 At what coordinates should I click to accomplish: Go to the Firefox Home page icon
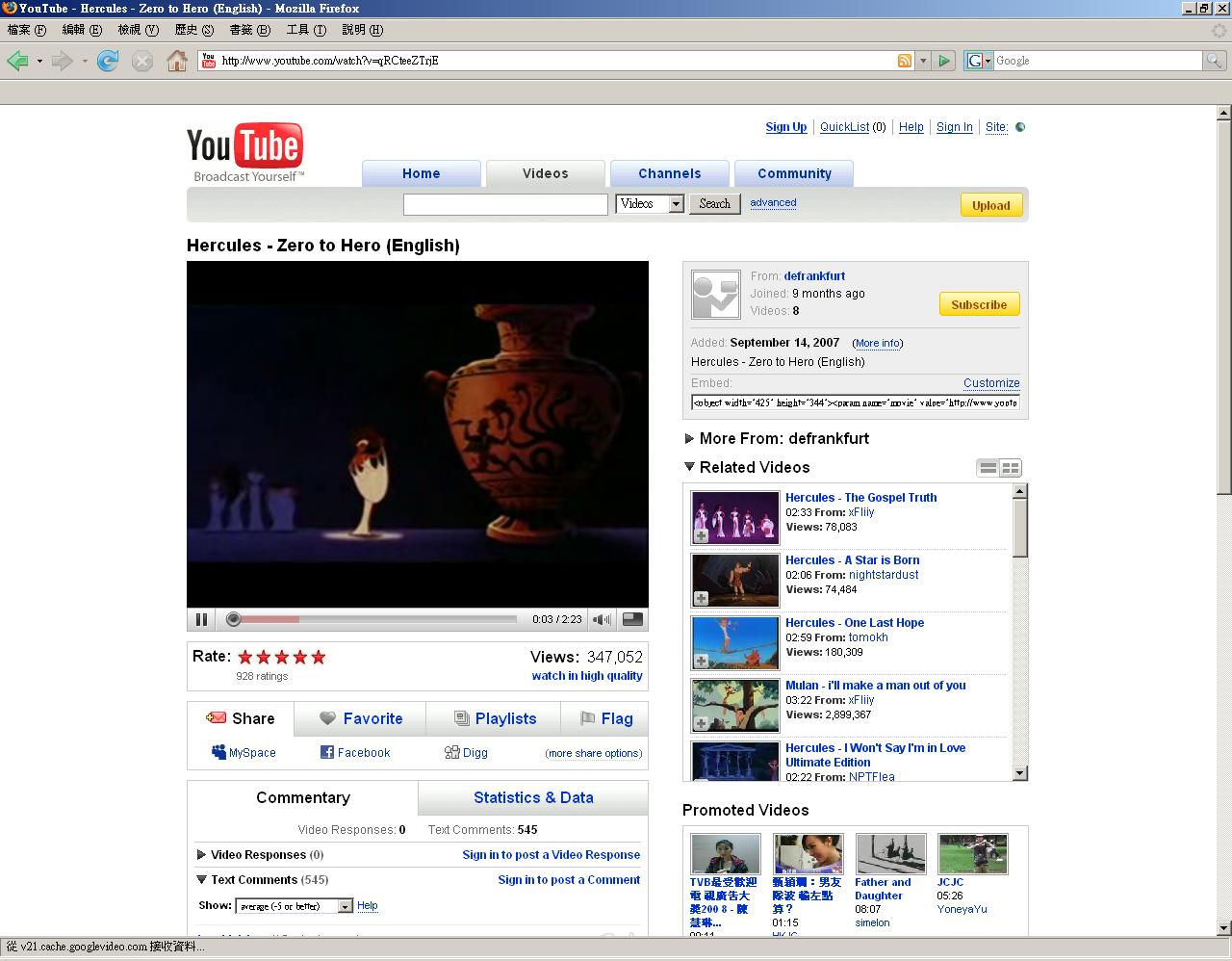click(177, 61)
